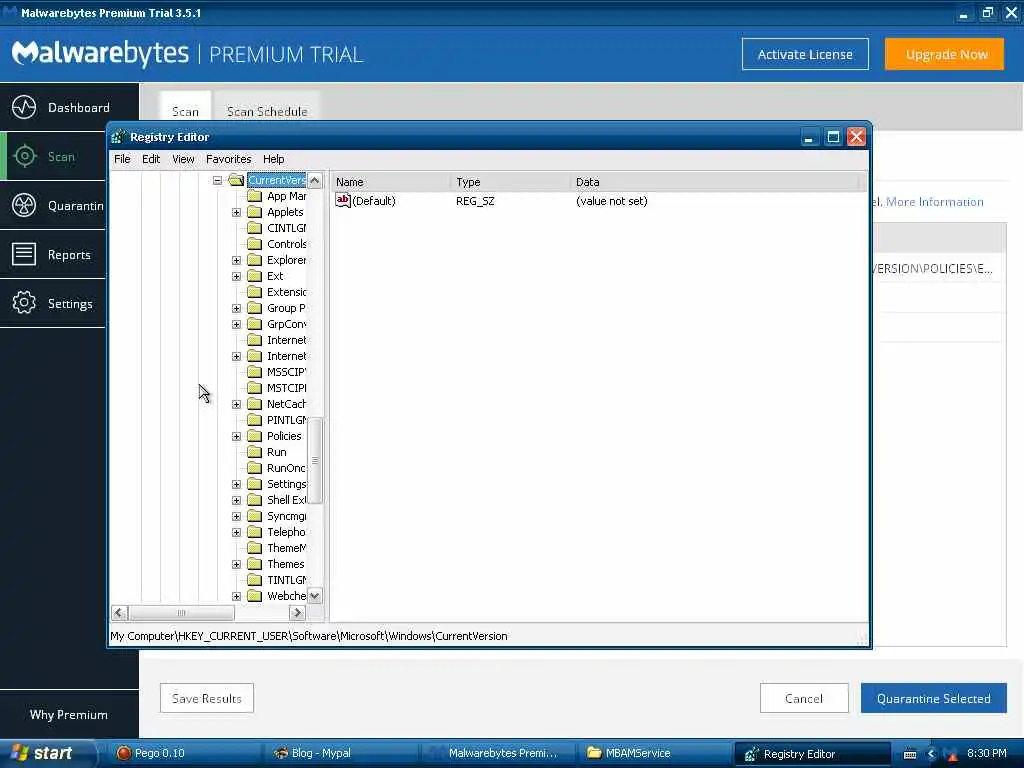
Task: Click the tree scroll up arrow
Action: (315, 180)
